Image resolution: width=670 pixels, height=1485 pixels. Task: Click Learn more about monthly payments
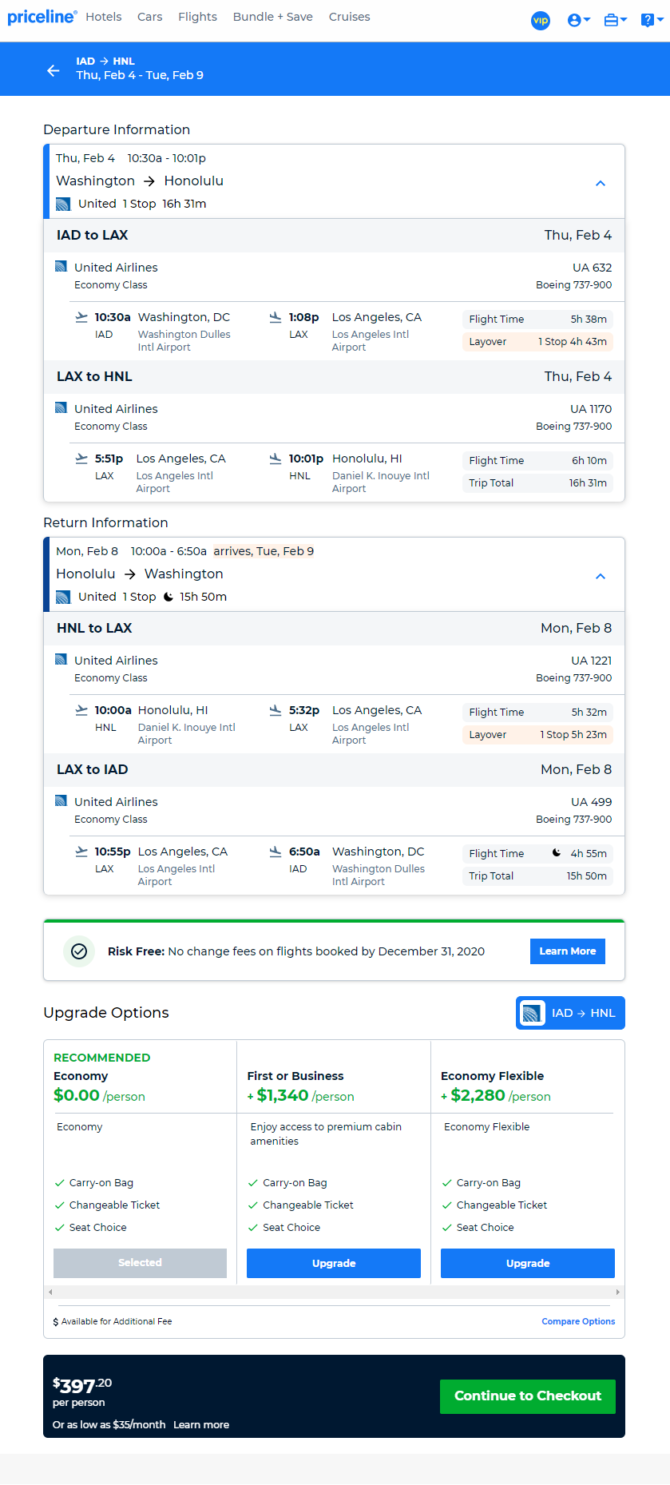(201, 1424)
